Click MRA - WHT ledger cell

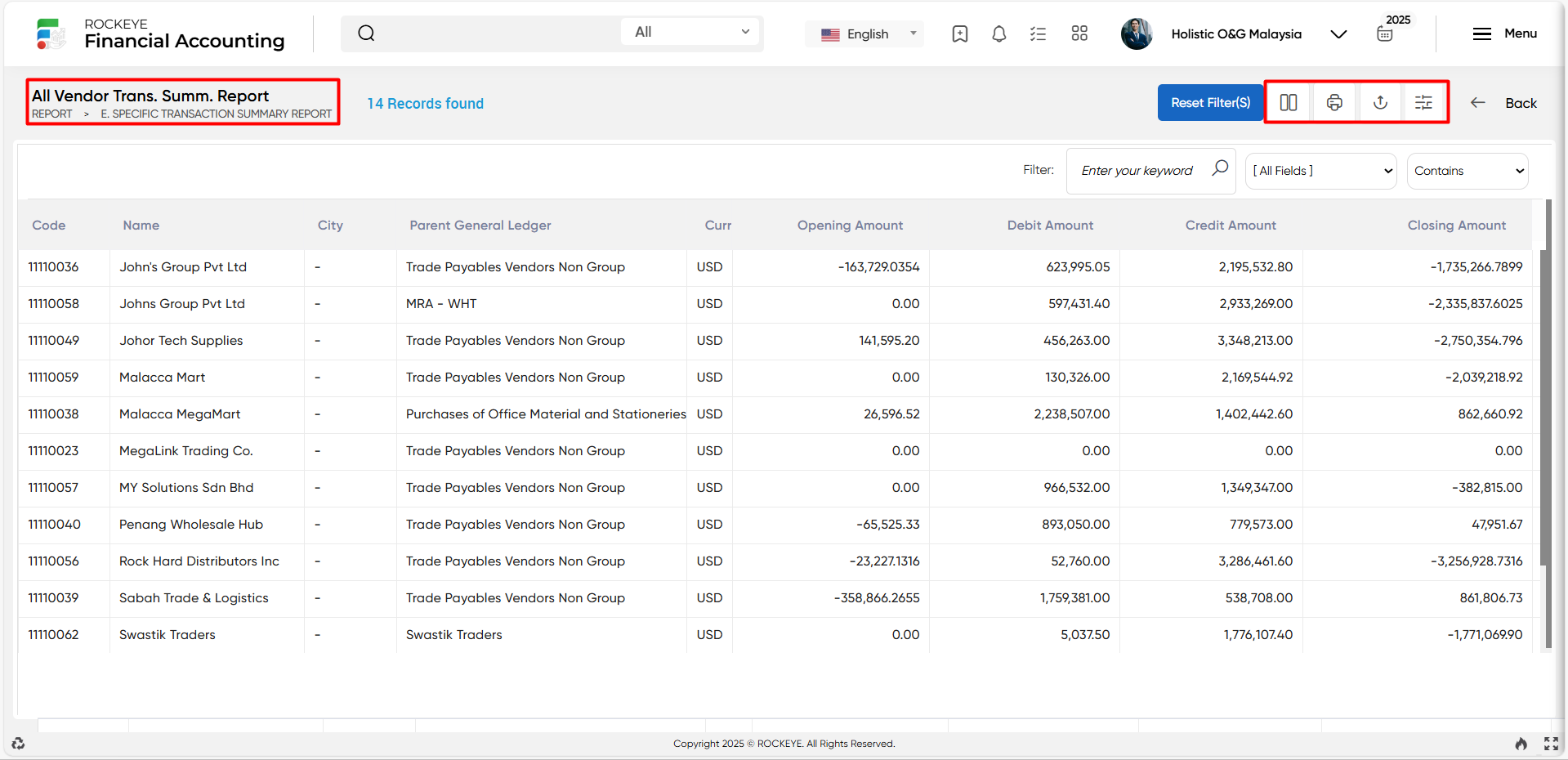[441, 304]
